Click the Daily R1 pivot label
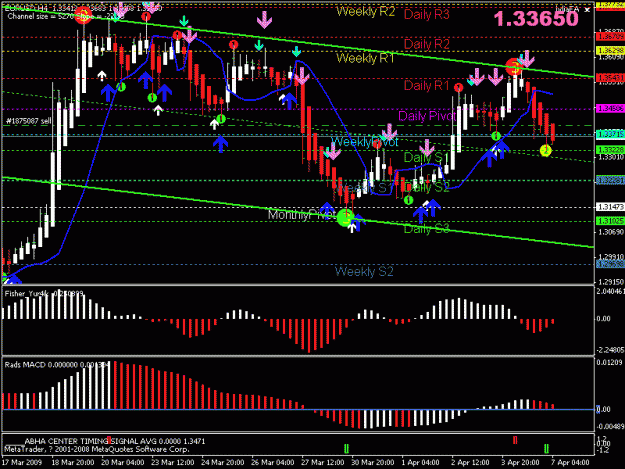 point(426,85)
